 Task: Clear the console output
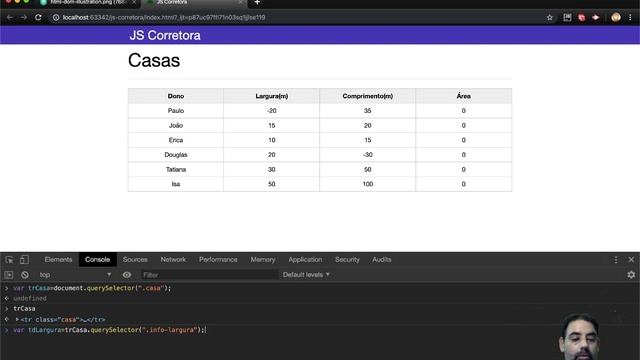click(x=25, y=275)
